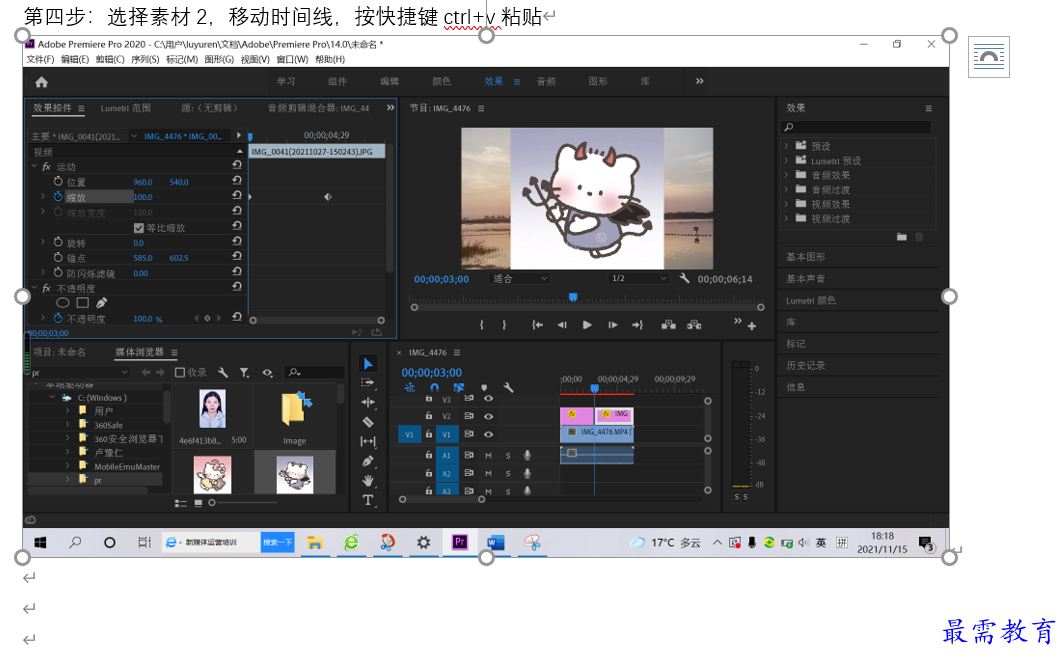The height and width of the screenshot is (663, 1064).
Task: Open the Lumetri Scopes panel tab
Action: pyautogui.click(x=126, y=108)
